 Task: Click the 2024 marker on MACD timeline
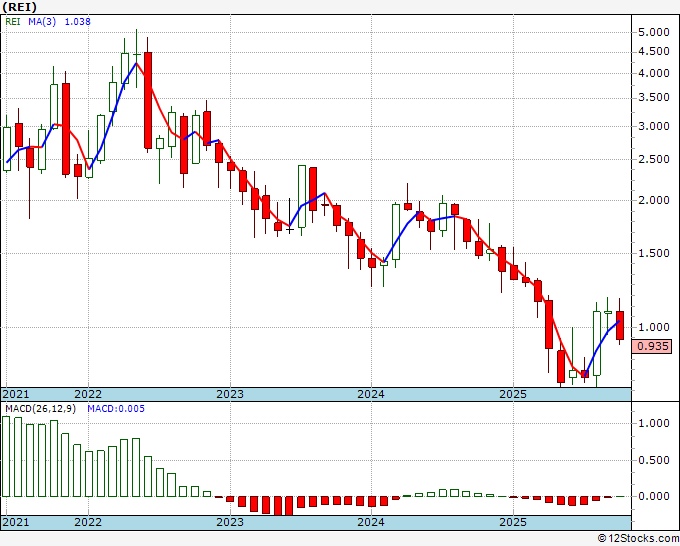click(x=371, y=522)
